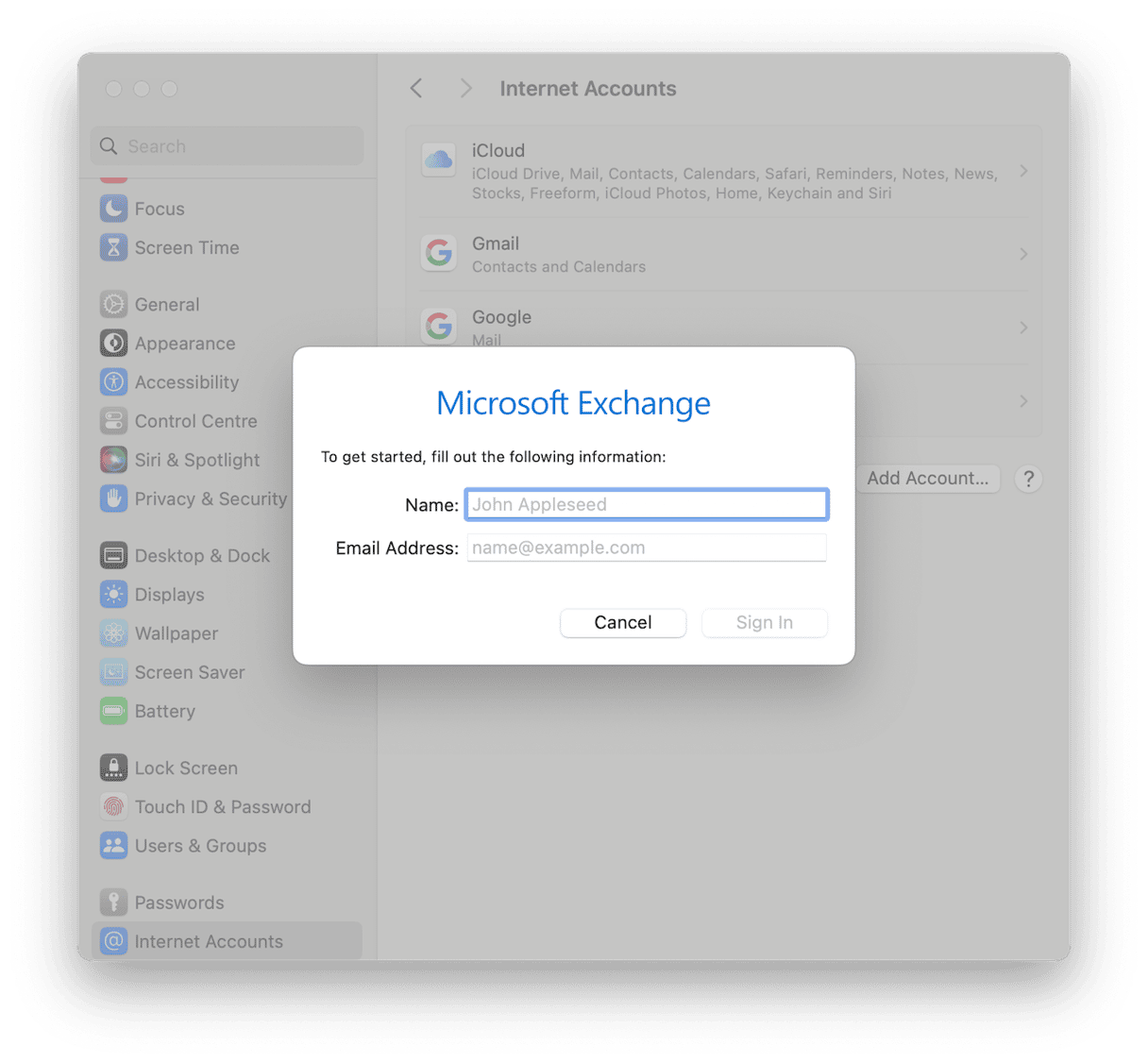
Task: Select Privacy & Security label
Action: (x=211, y=498)
